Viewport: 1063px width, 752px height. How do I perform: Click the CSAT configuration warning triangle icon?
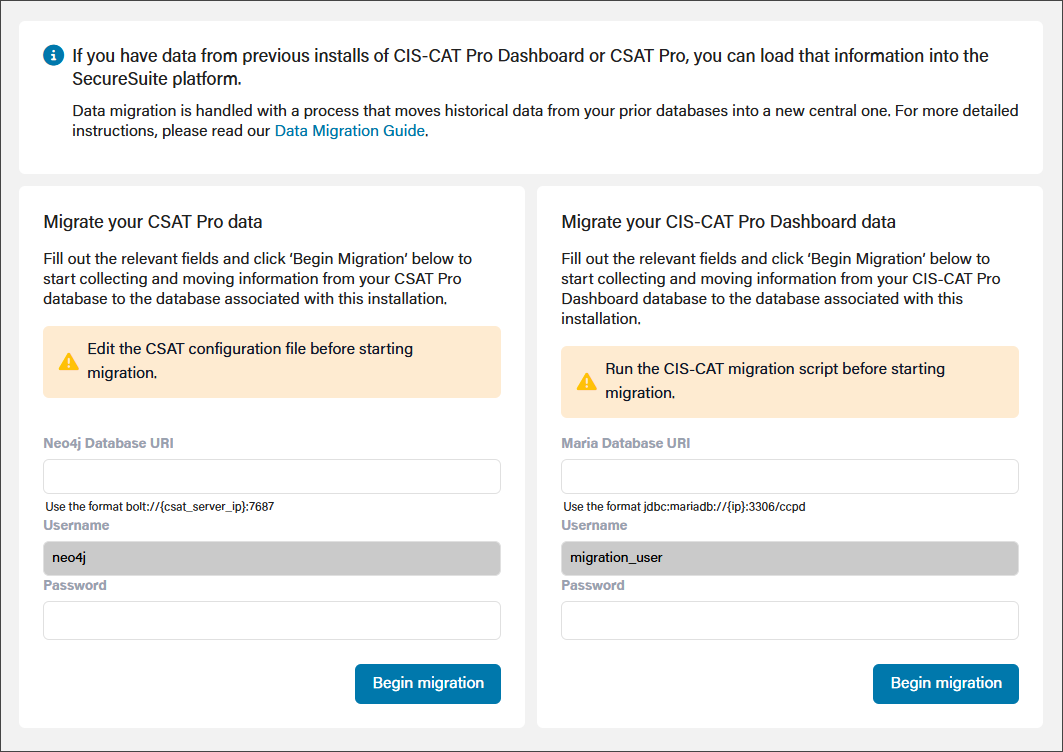68,361
